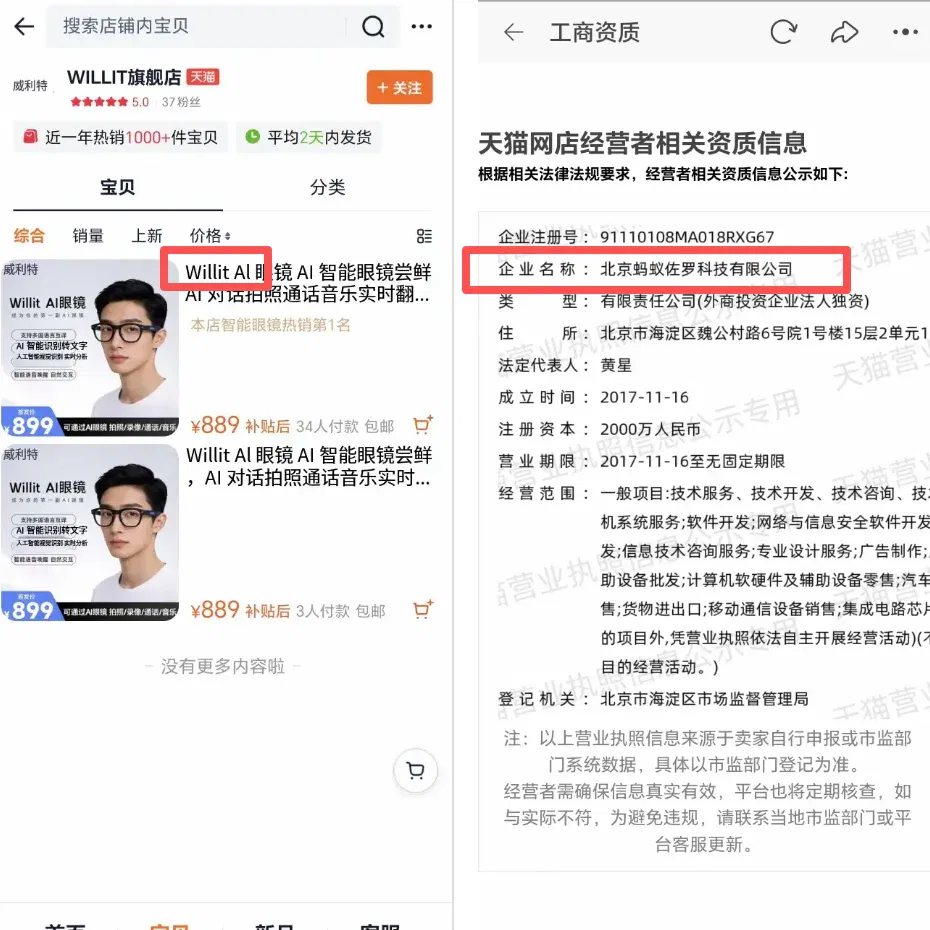Switch to the 分类 tab
Screen dimensions: 930x930
[x=327, y=187]
